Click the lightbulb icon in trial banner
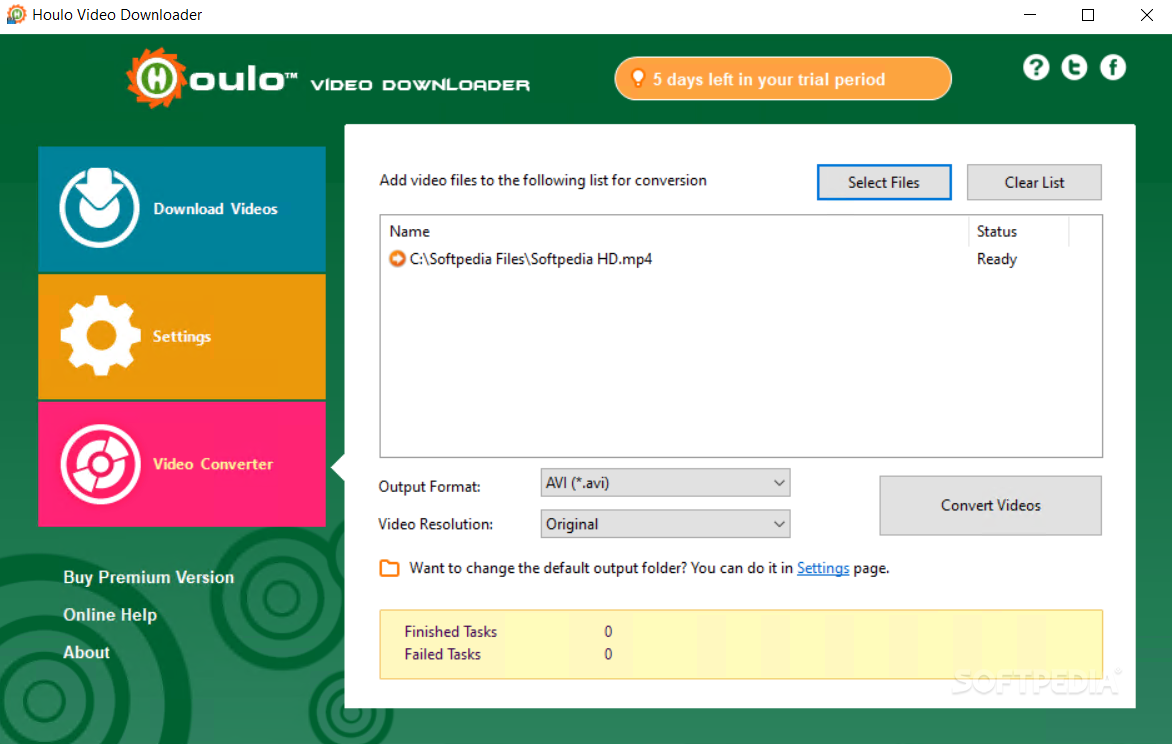 [x=638, y=79]
